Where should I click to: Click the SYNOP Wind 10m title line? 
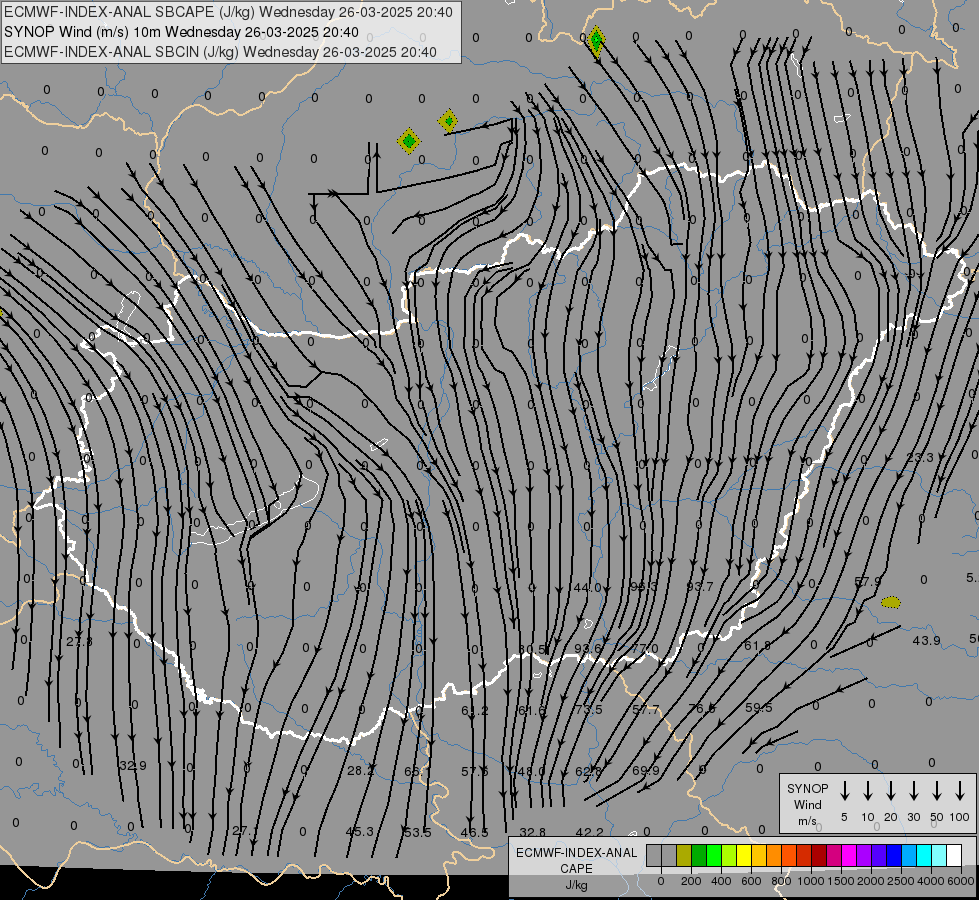(x=181, y=32)
